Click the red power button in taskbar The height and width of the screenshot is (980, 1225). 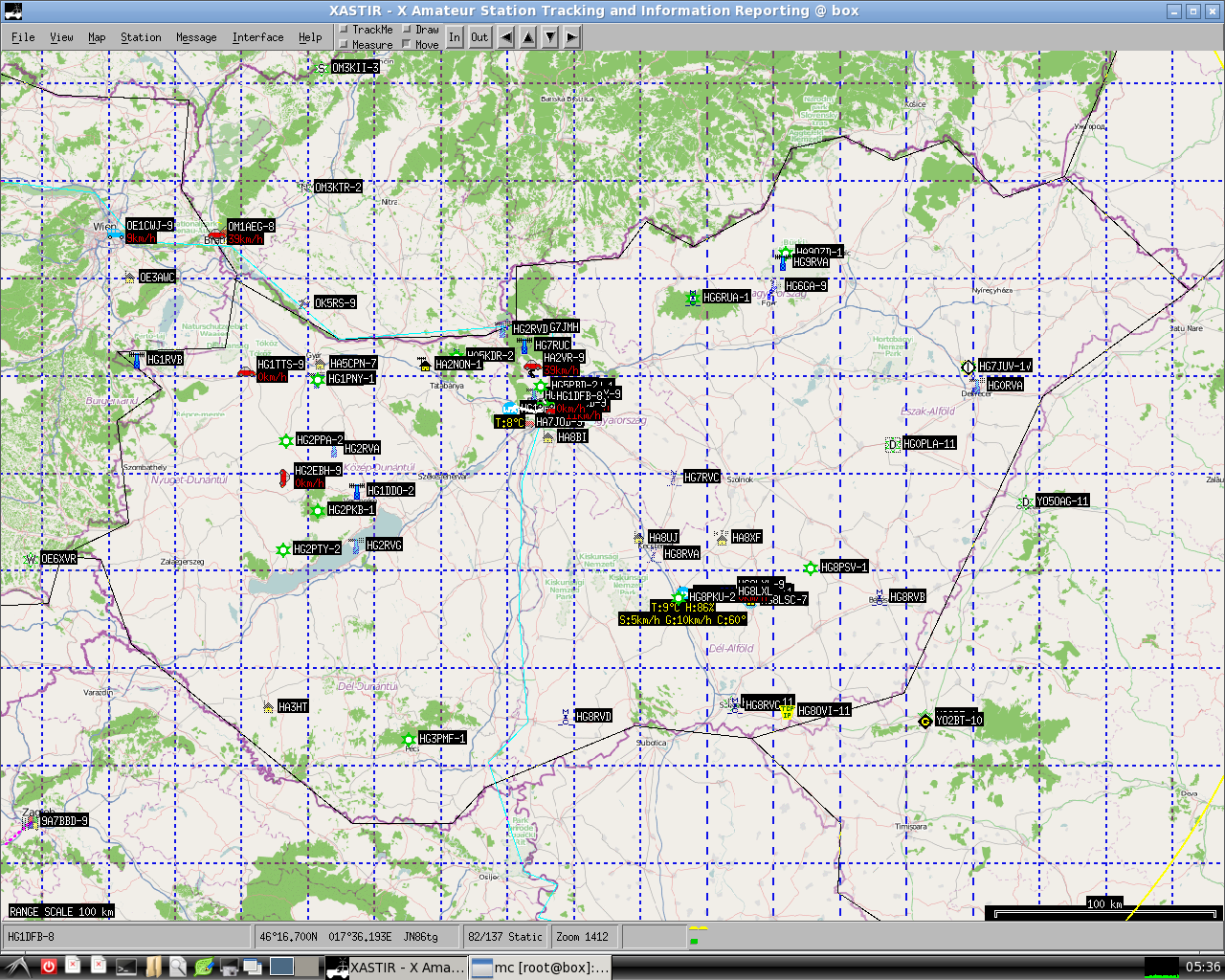[48, 968]
